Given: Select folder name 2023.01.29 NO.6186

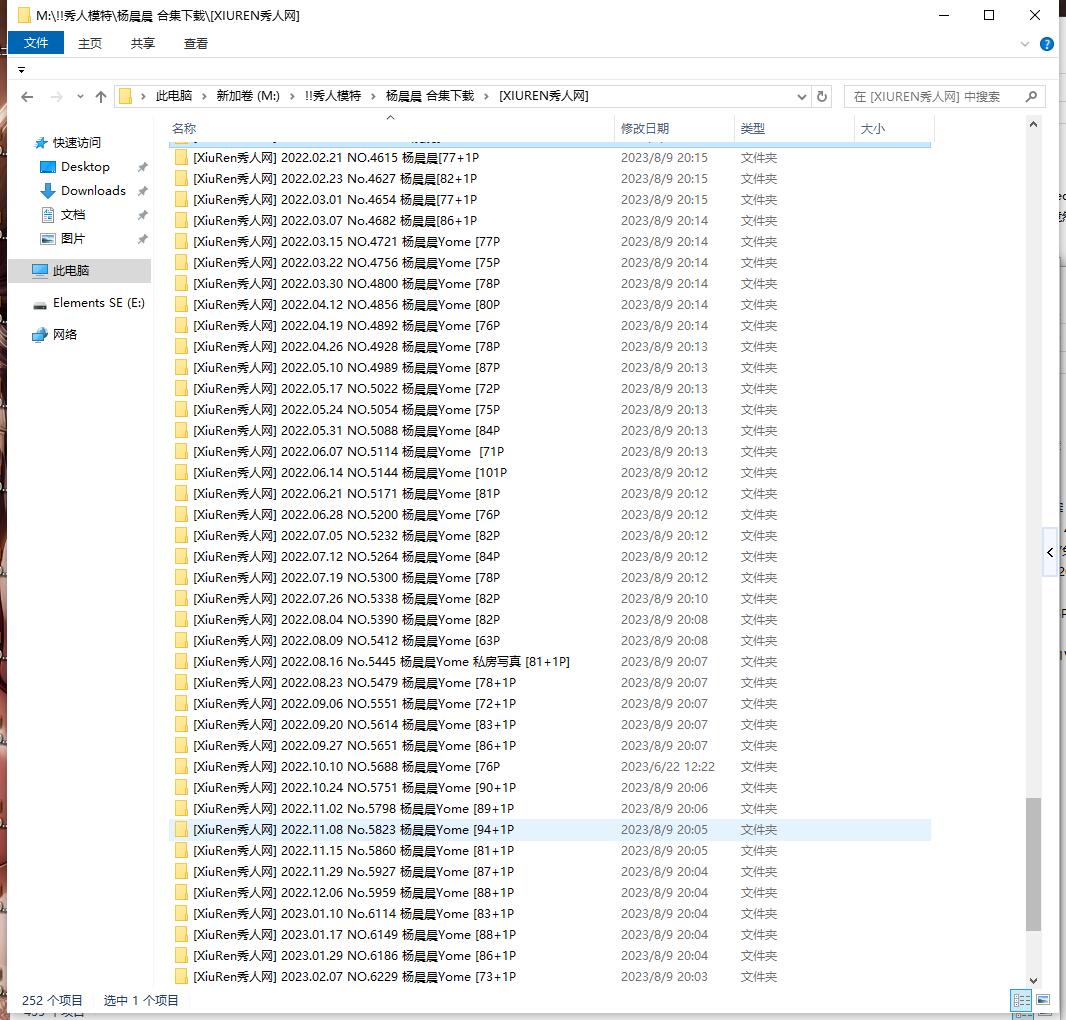Looking at the screenshot, I should coord(355,956).
